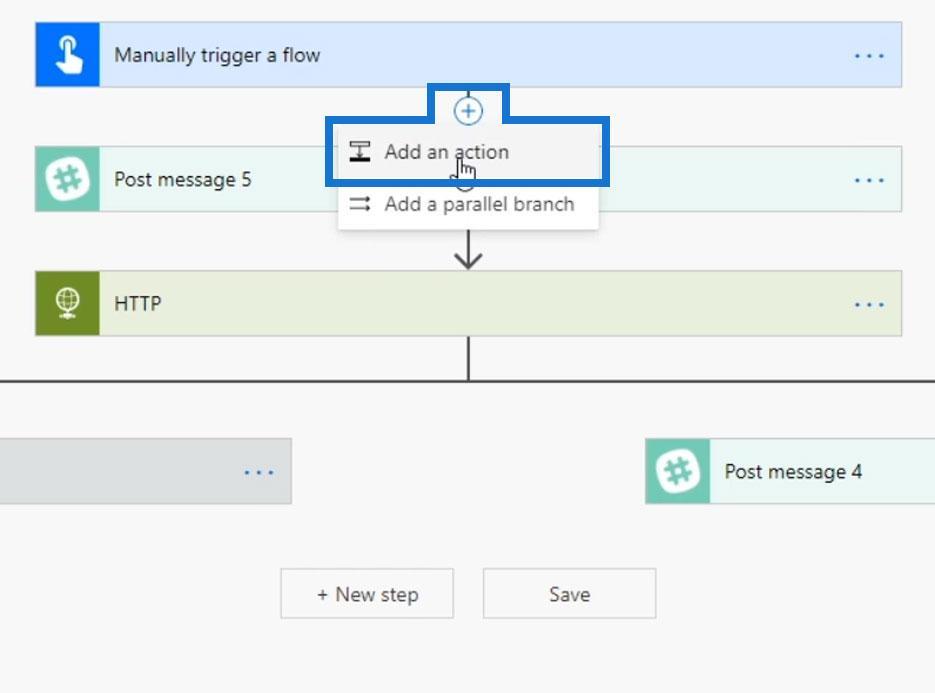The height and width of the screenshot is (693, 935).
Task: Choose Add an action menu entry
Action: [468, 151]
